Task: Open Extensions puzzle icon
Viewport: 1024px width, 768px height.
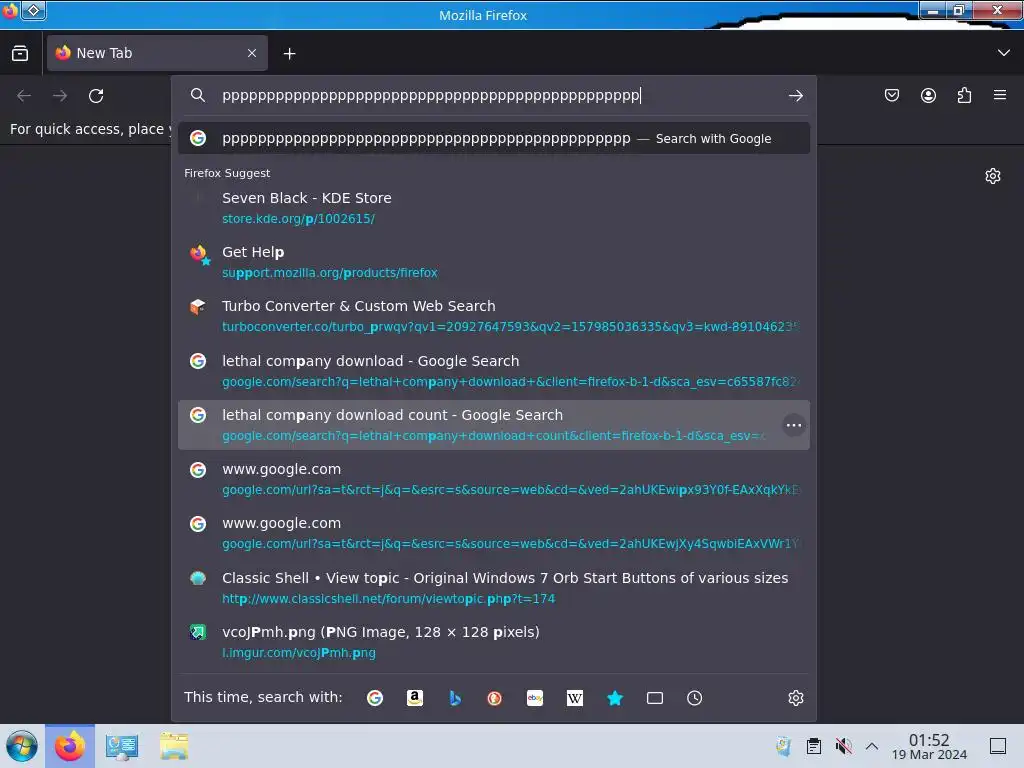Action: point(964,95)
